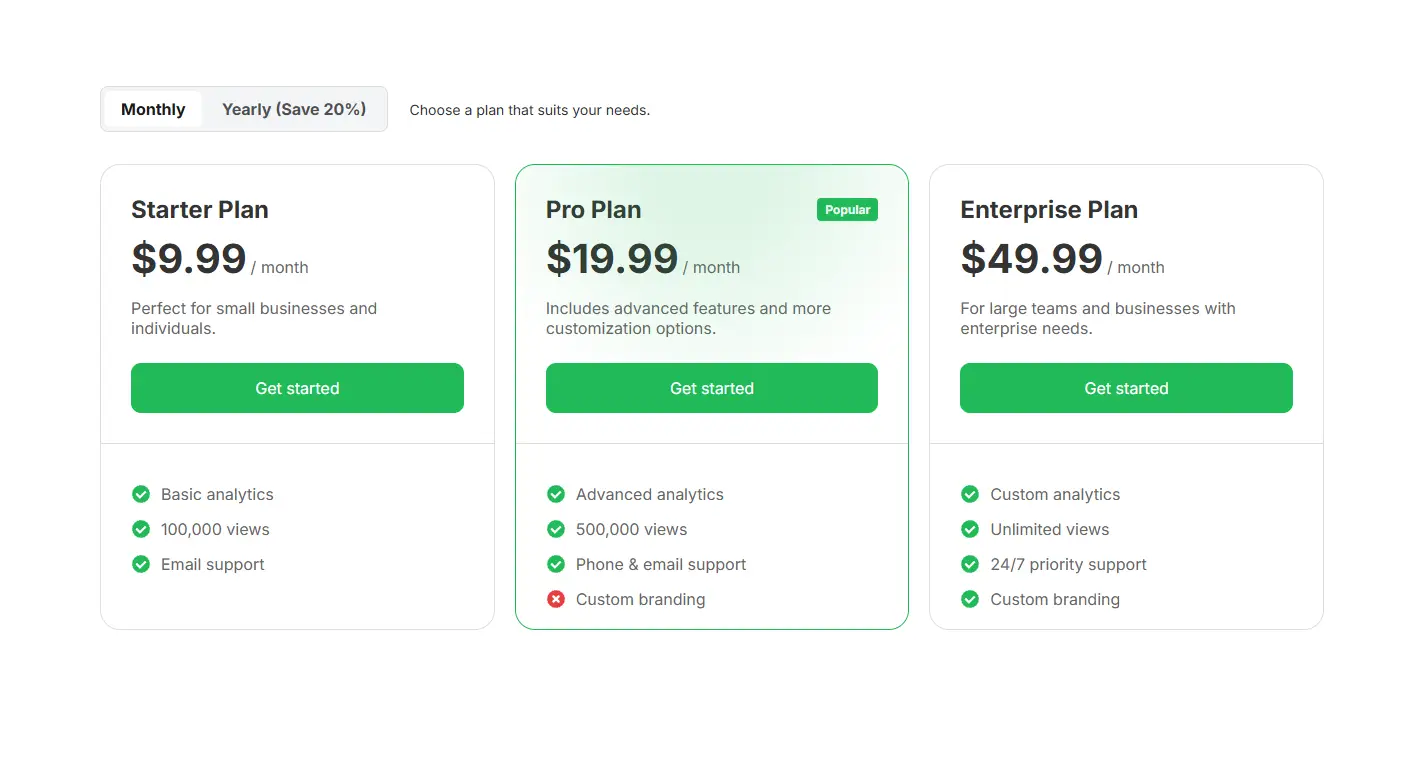
Task: Click the check icon beside Email support
Action: pos(141,564)
